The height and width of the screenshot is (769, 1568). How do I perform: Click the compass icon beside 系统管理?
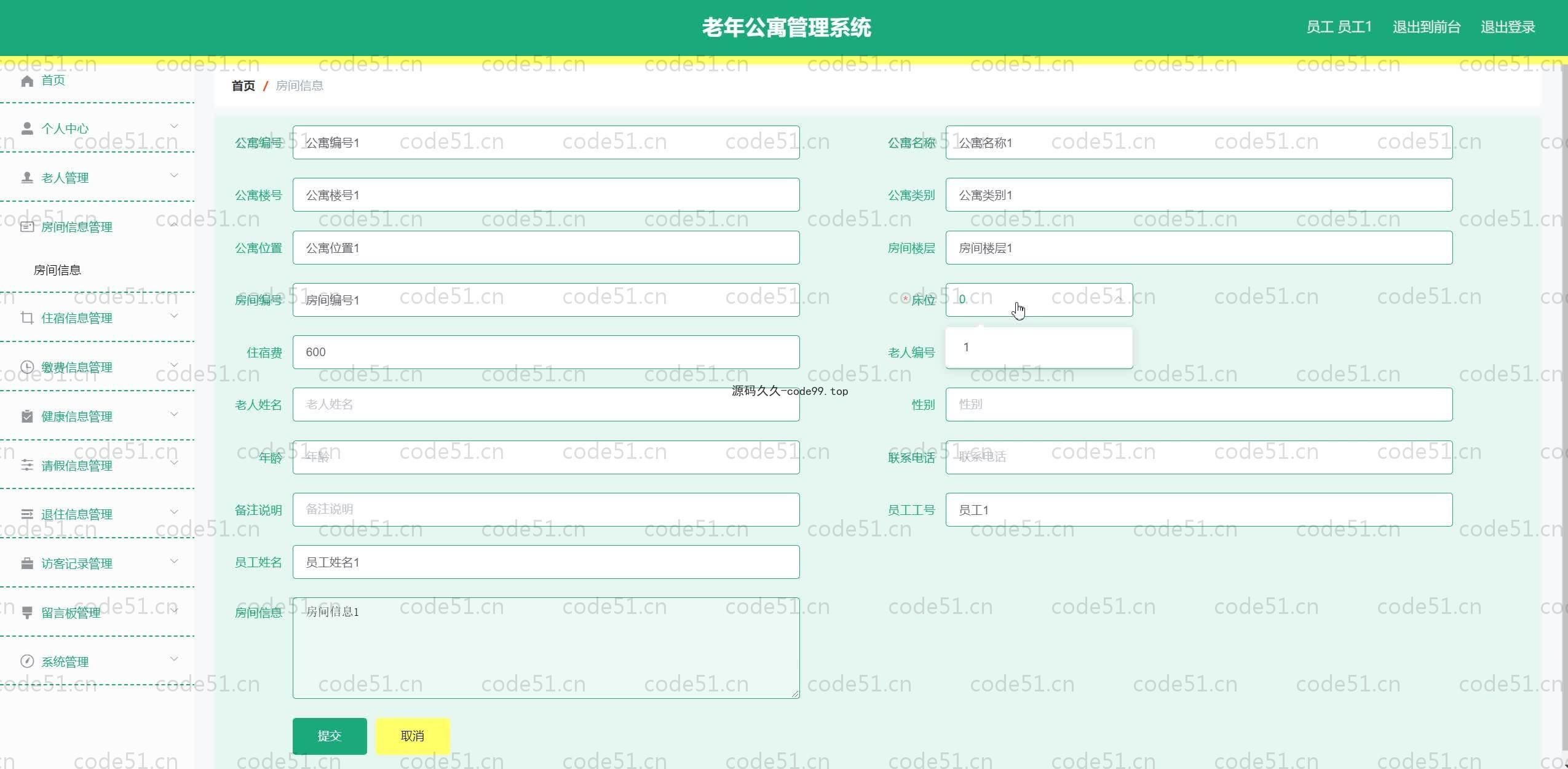pos(27,662)
